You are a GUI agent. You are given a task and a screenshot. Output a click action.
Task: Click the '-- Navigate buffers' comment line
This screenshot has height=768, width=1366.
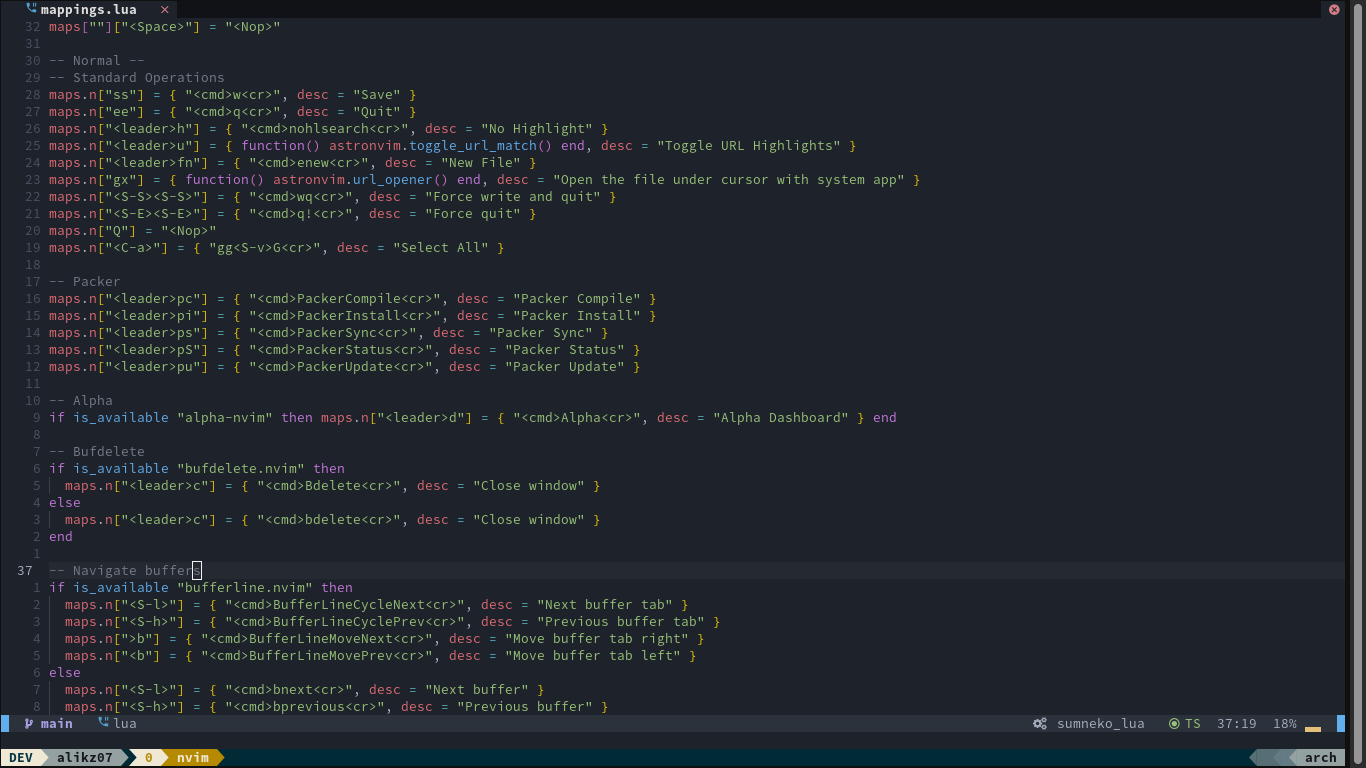[125, 570]
